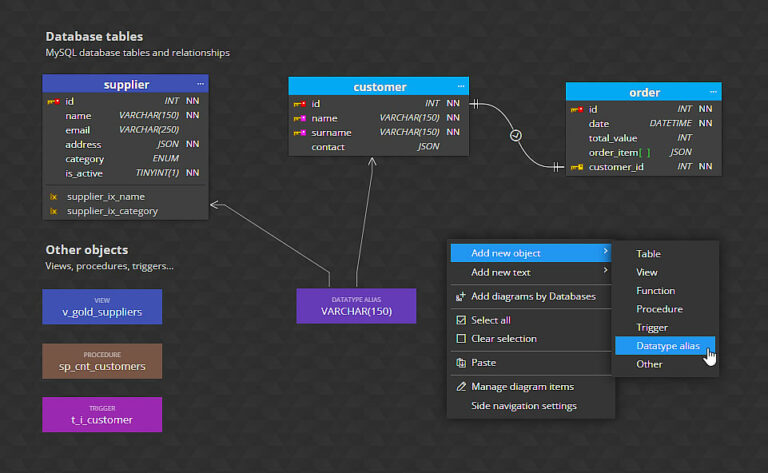768x473 pixels.
Task: Click the relationship marker circle on the connector line
Action: [515, 136]
